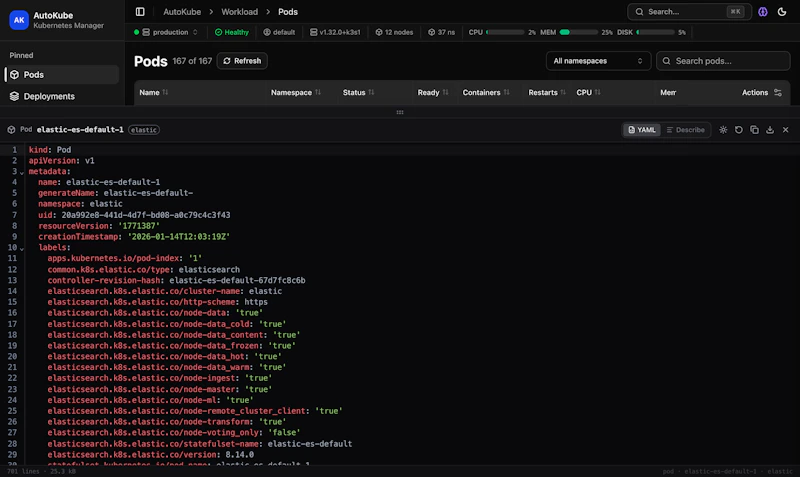
Task: Click the http-scheme https value
Action: [256, 302]
